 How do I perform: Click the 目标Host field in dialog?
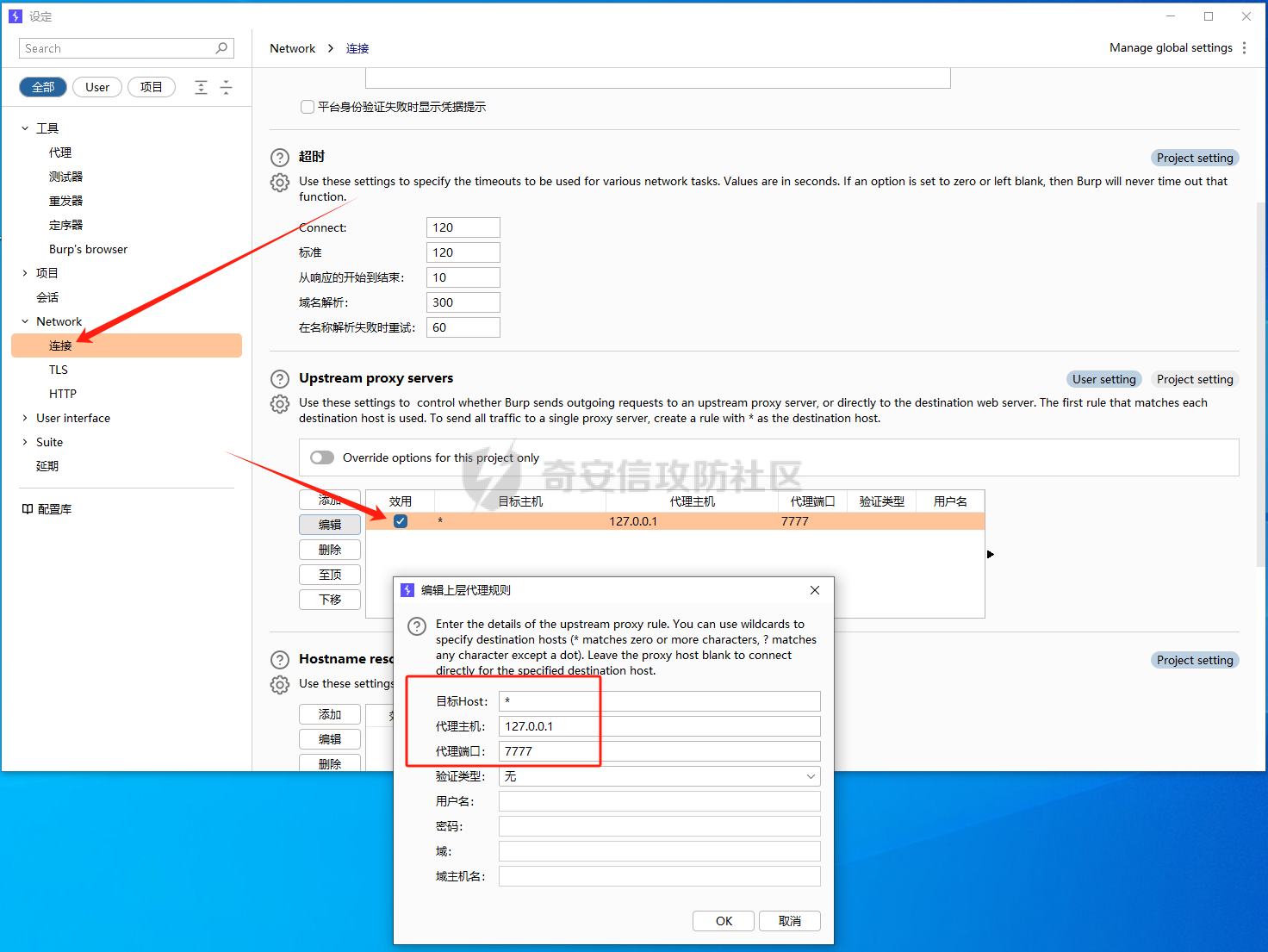(x=660, y=701)
